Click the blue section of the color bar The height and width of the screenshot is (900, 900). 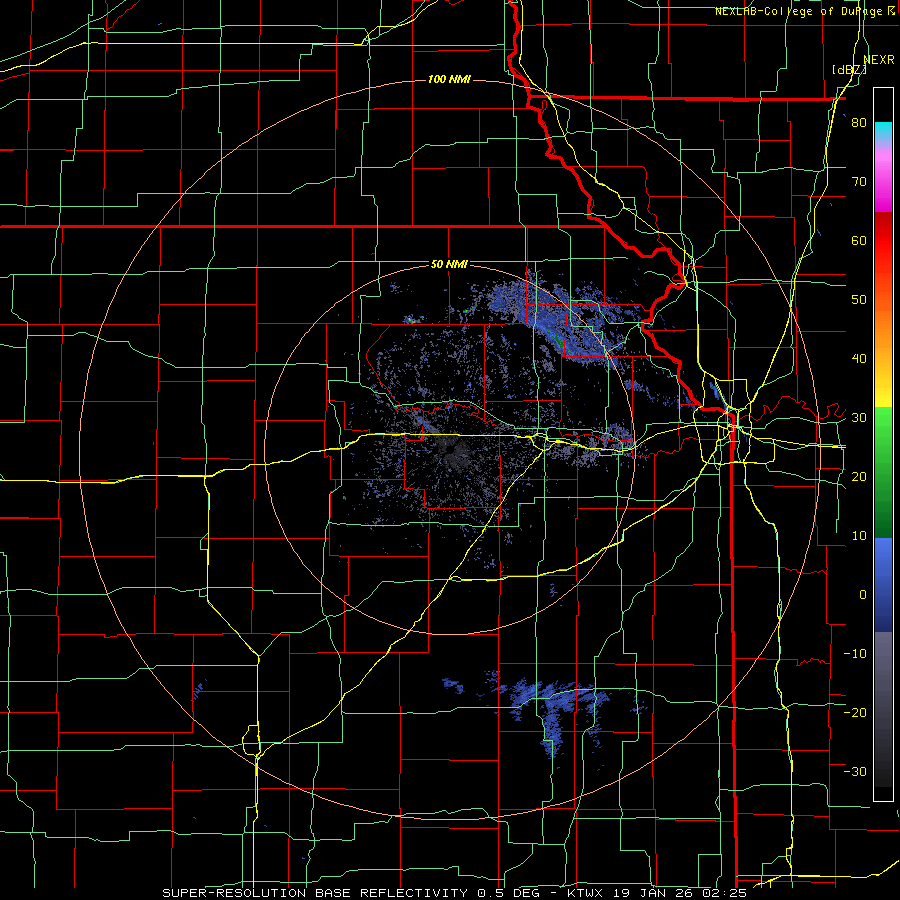coord(883,585)
